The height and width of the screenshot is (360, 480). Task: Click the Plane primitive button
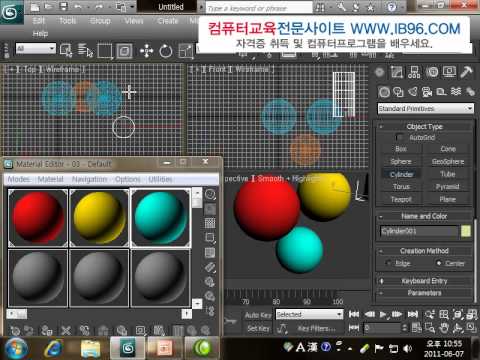448,199
